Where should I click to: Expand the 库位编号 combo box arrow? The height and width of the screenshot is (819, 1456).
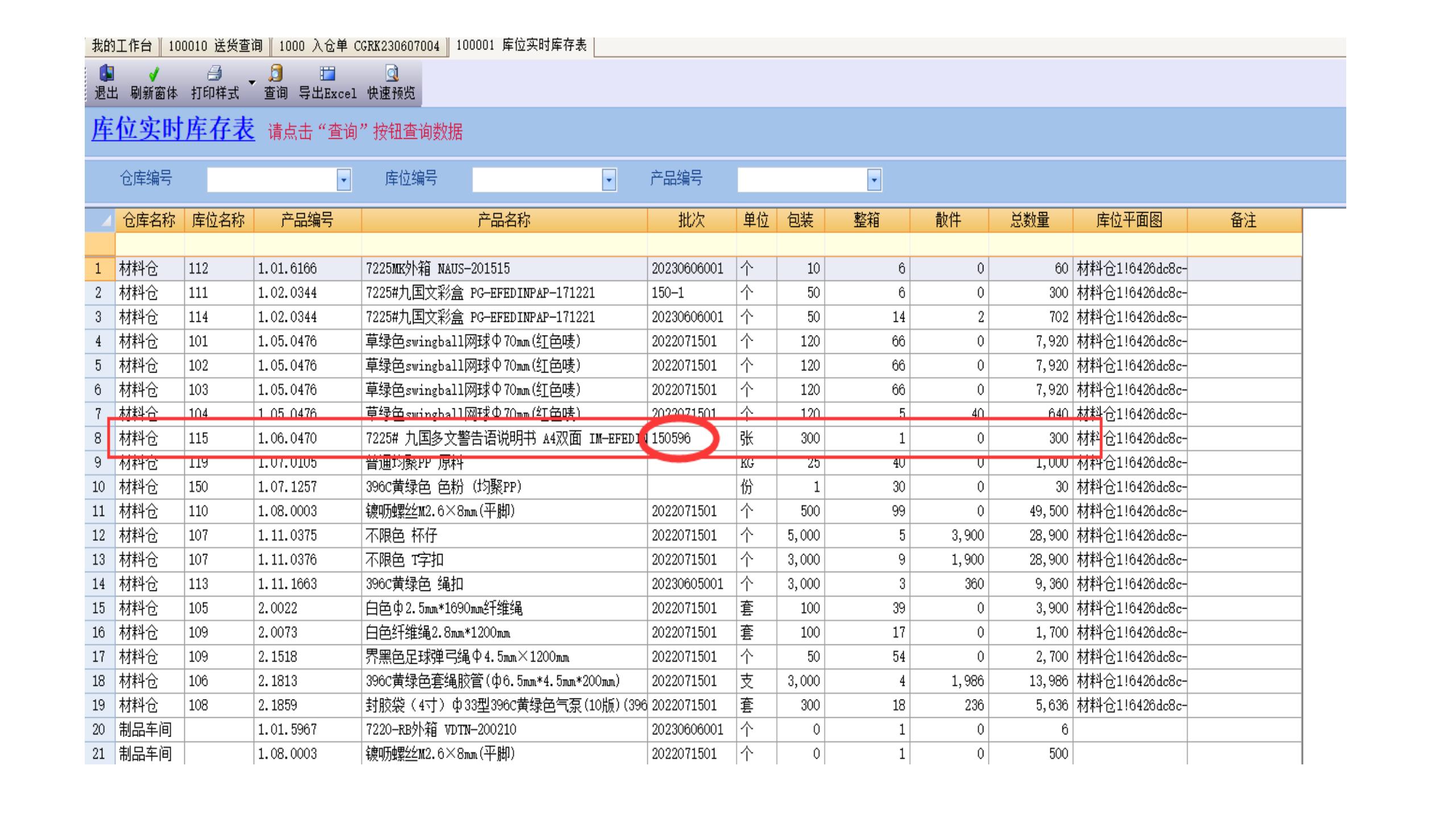[609, 180]
